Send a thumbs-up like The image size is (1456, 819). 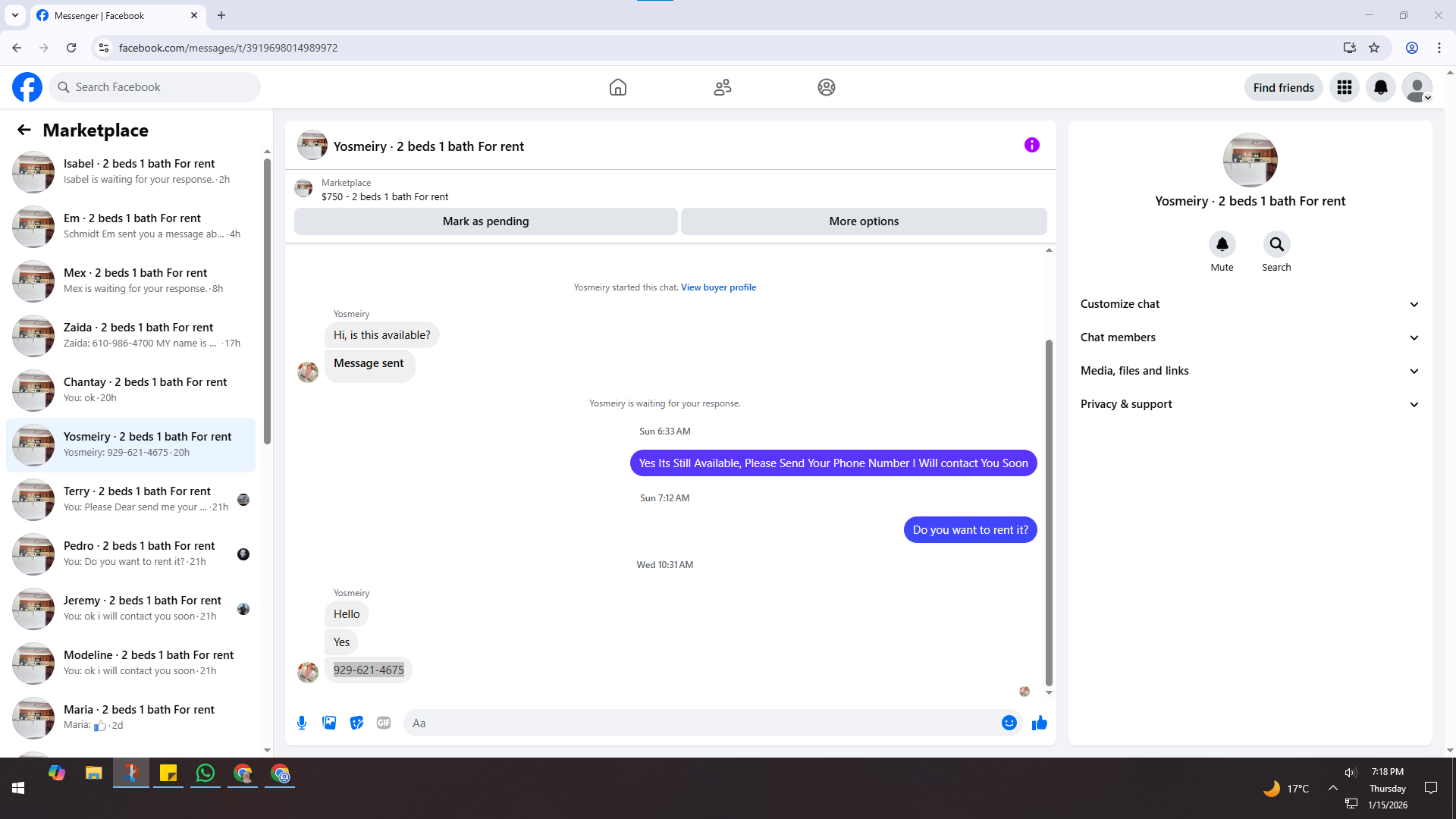click(x=1039, y=723)
